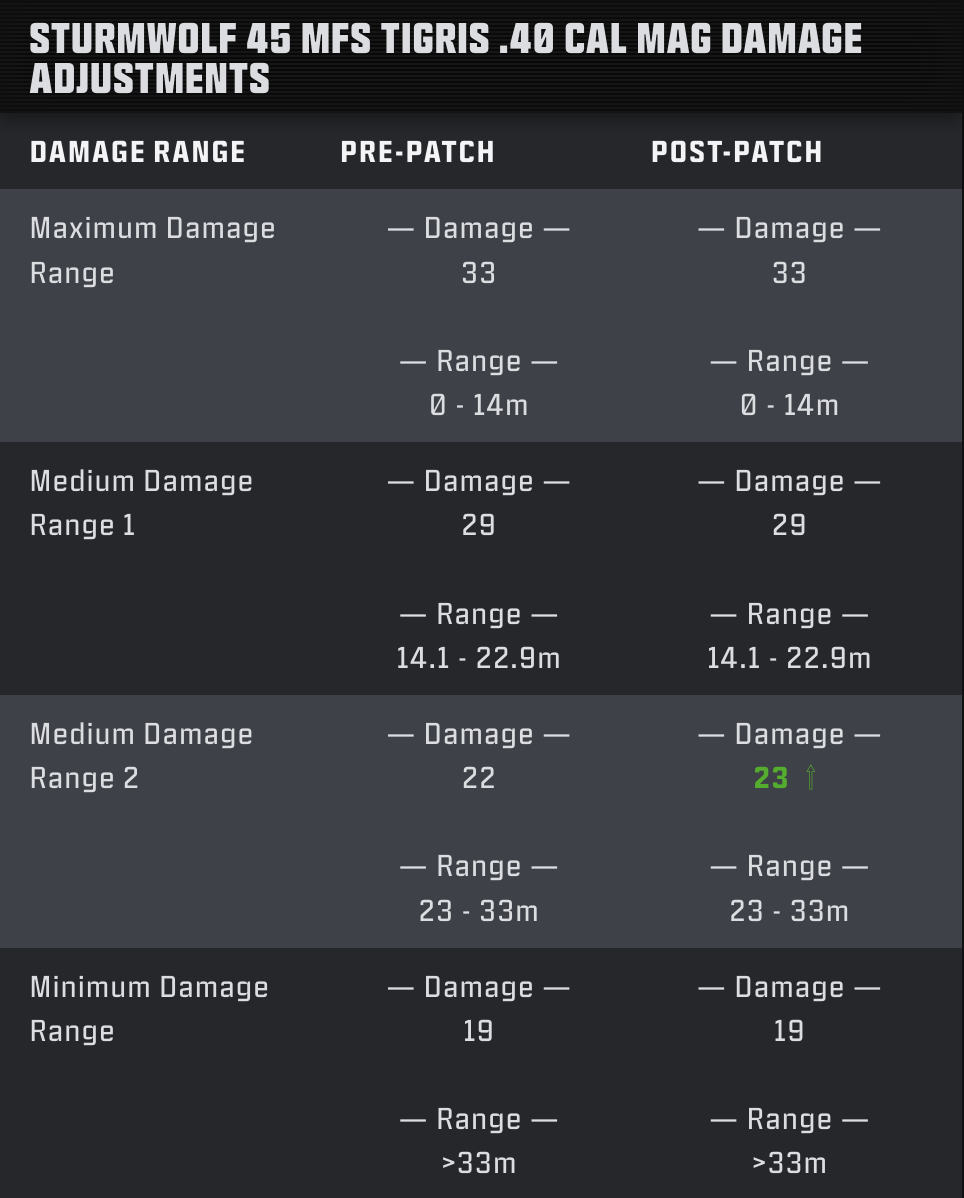This screenshot has height=1198, width=964.
Task: Click the pre-patch >33m range value
Action: [x=478, y=1163]
